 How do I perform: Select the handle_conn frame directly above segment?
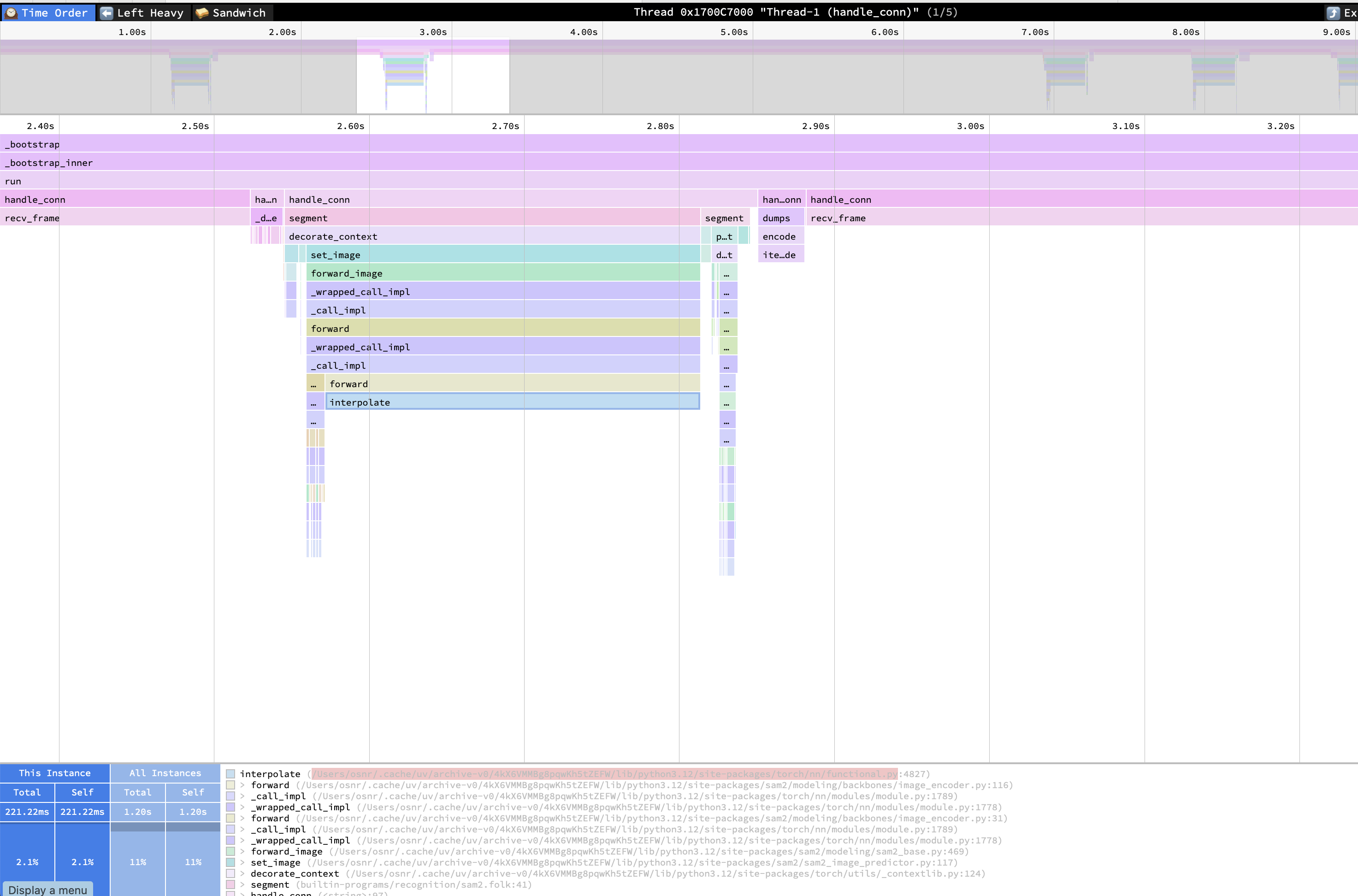[x=520, y=199]
